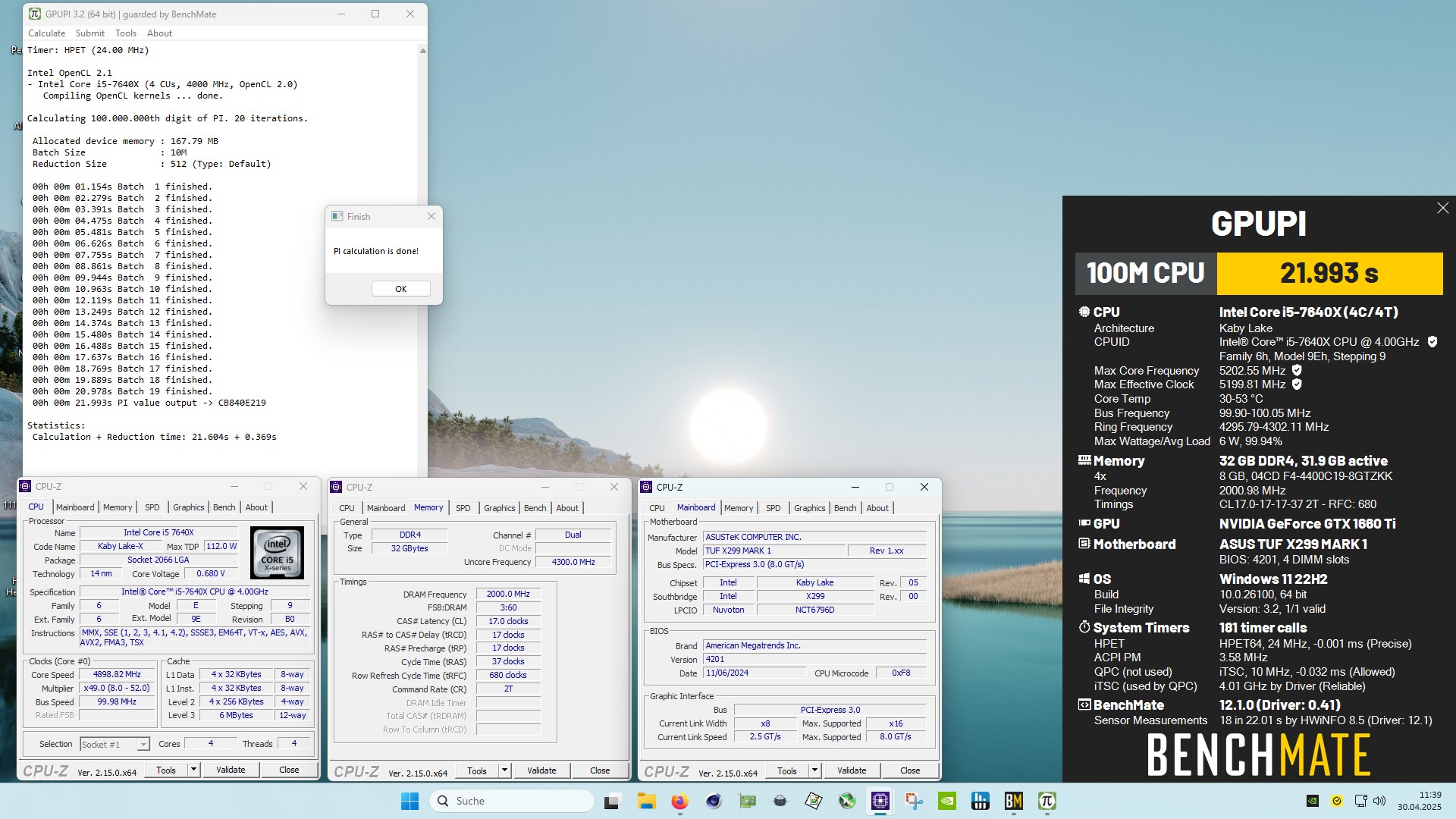Open notepad-pencil icon app in taskbar
This screenshot has height=819, width=1456.
point(814,801)
